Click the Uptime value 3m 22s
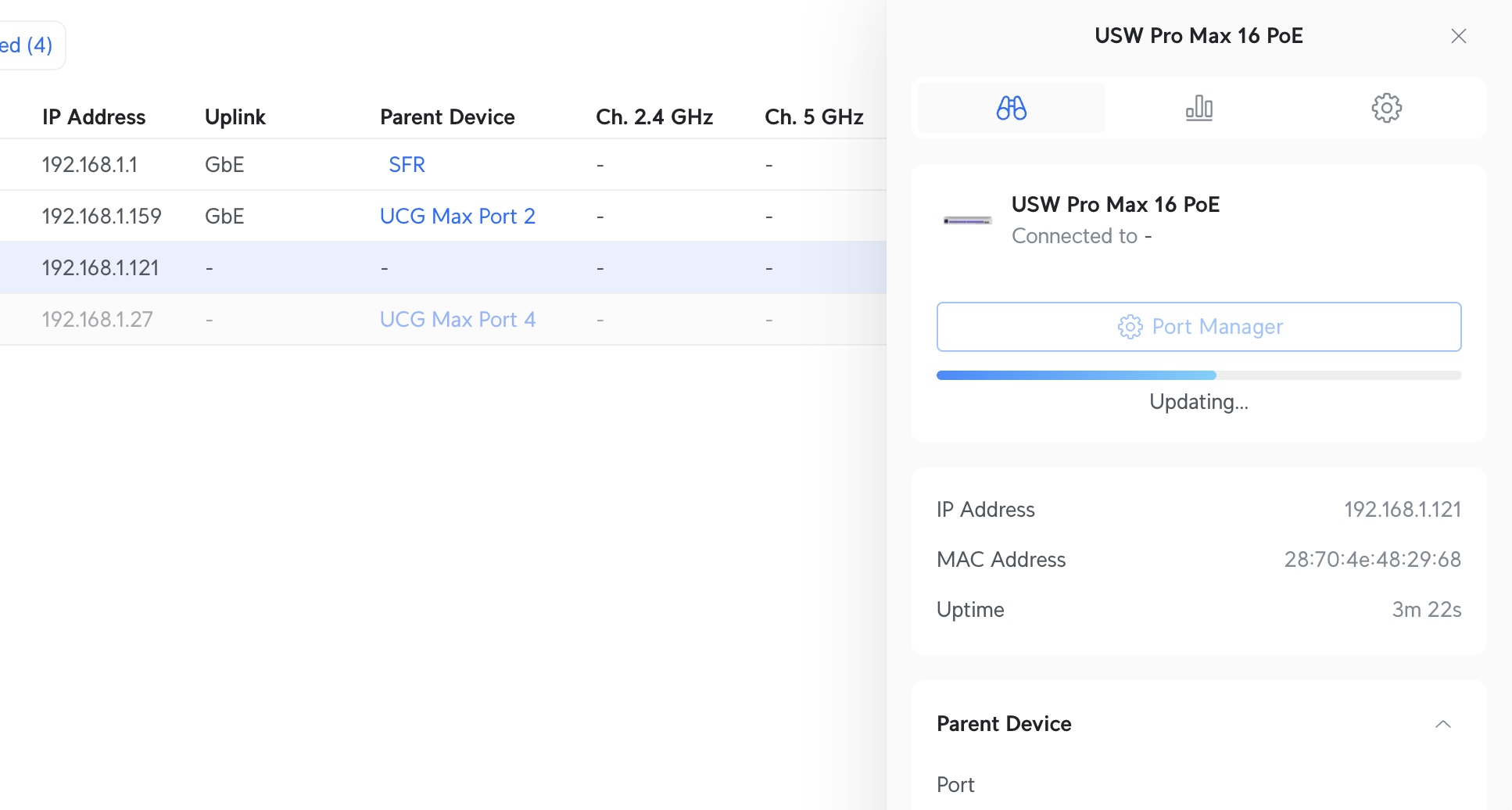 point(1427,610)
